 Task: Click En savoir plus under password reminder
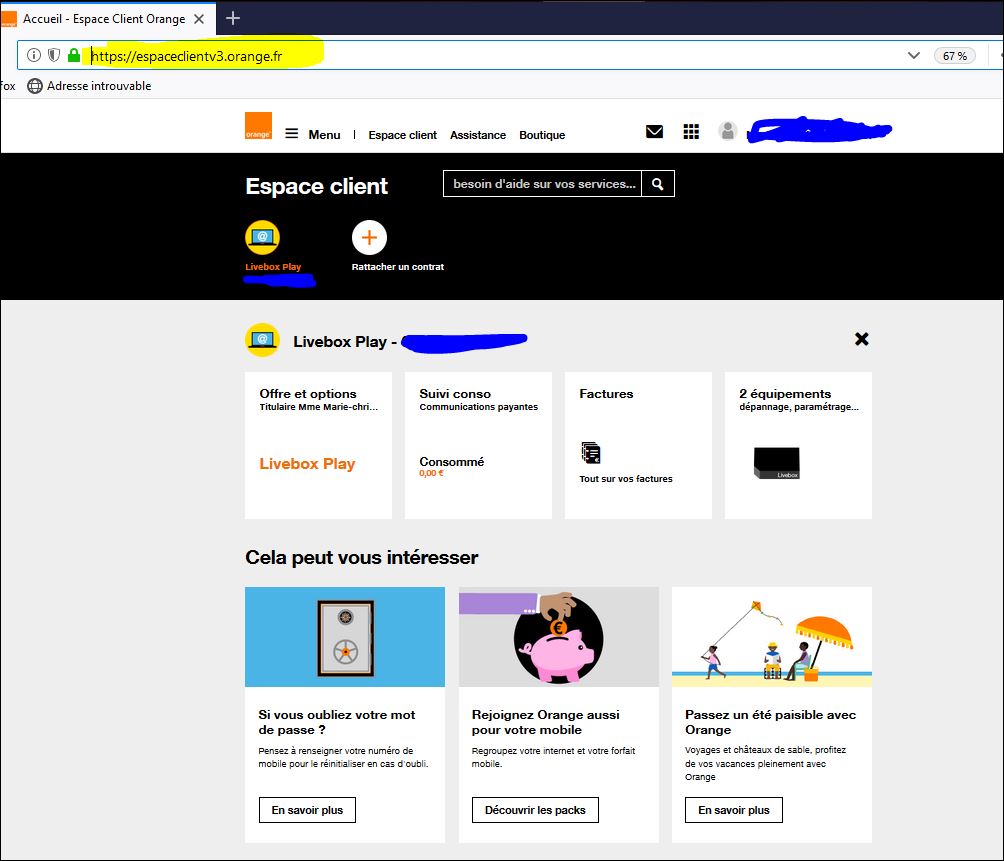pyautogui.click(x=307, y=809)
